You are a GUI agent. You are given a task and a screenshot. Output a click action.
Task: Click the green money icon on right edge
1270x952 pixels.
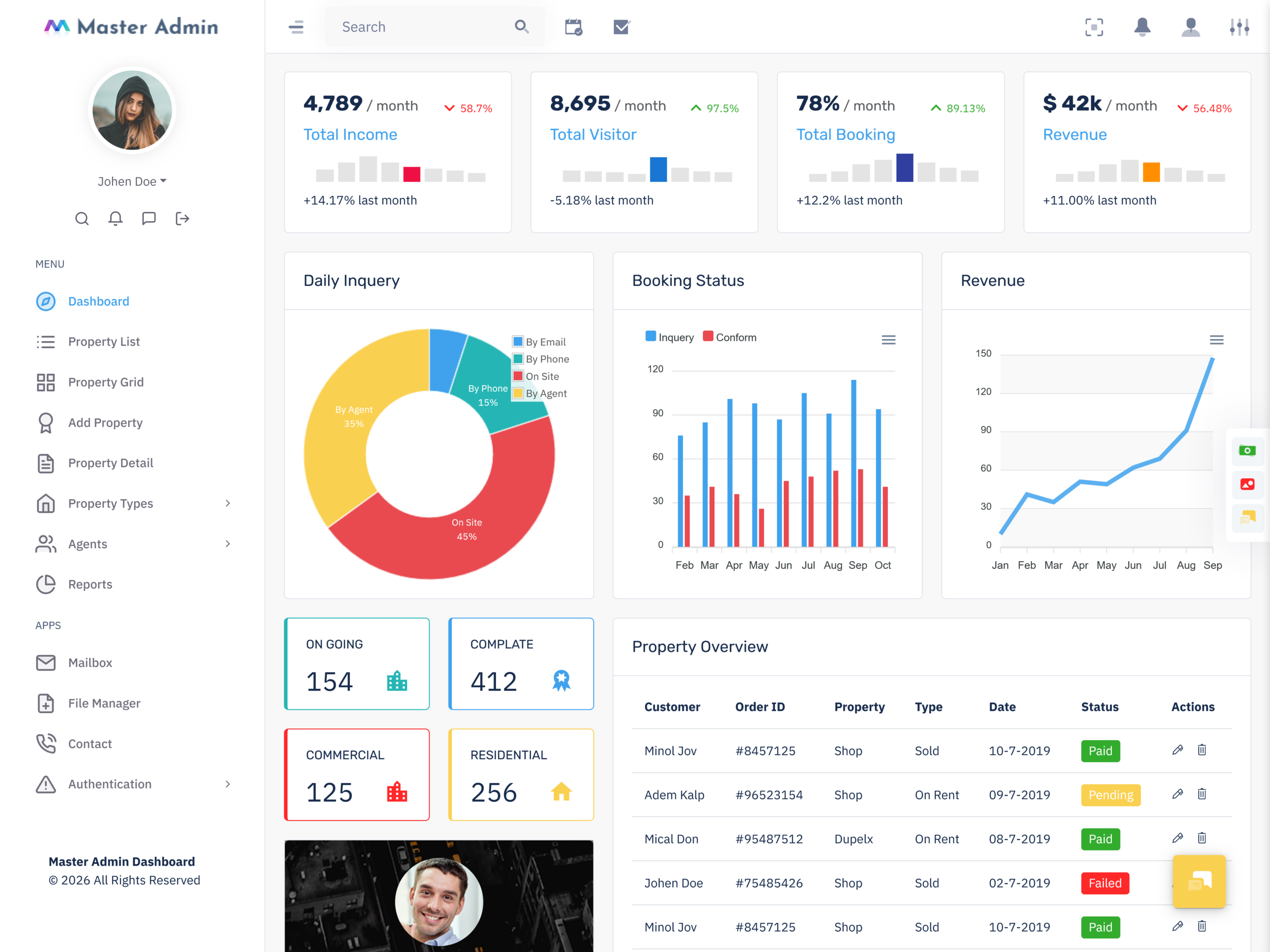pyautogui.click(x=1247, y=450)
